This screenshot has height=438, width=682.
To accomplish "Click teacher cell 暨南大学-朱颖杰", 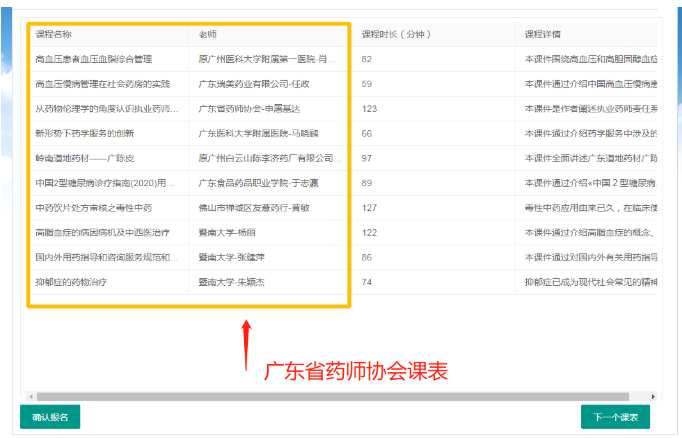I will (x=231, y=282).
